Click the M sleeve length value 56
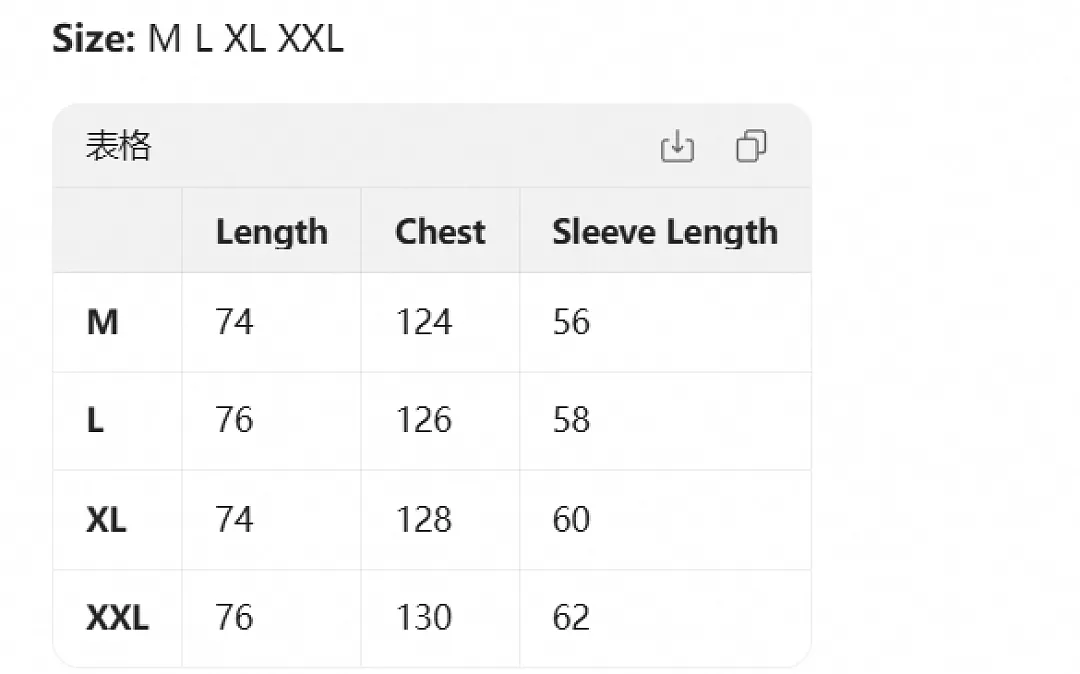This screenshot has height=674, width=1080. pos(571,322)
